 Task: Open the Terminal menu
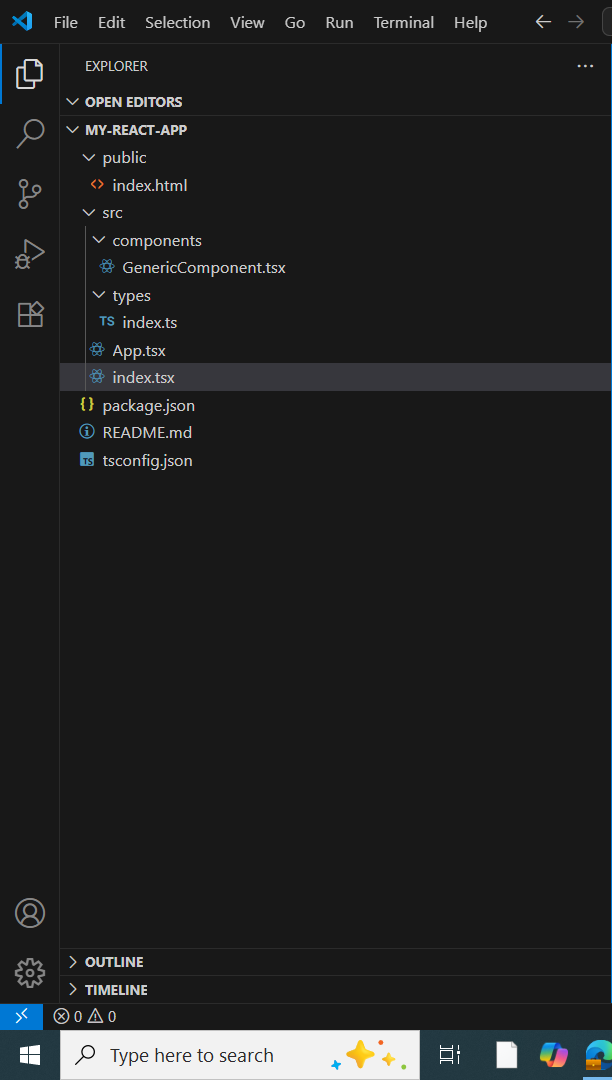click(404, 22)
